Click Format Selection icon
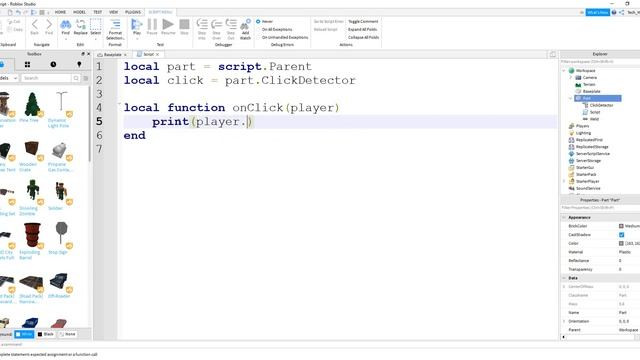This screenshot has width=640, height=360. (115, 24)
